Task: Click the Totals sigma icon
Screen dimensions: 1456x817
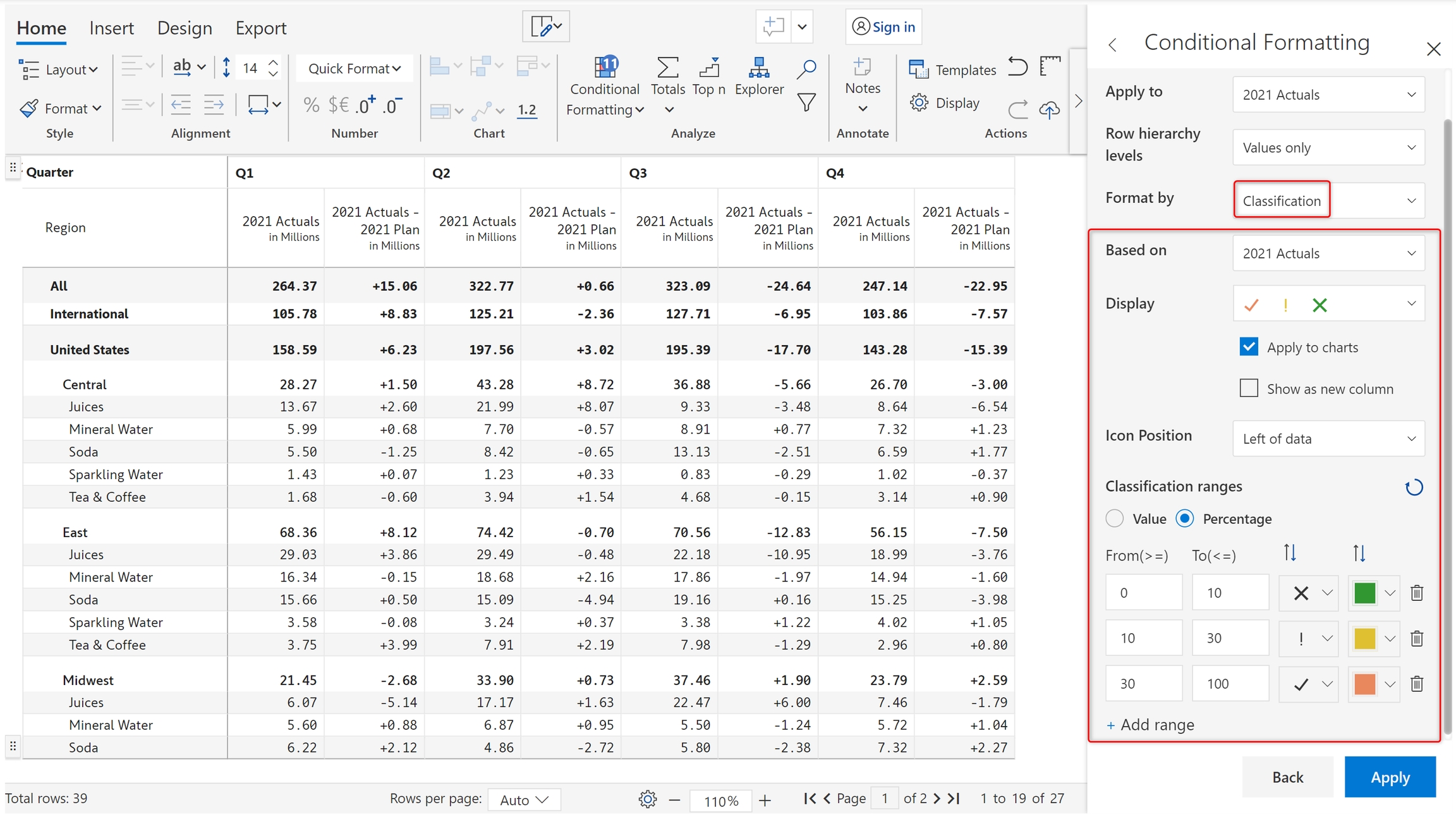Action: (667, 68)
